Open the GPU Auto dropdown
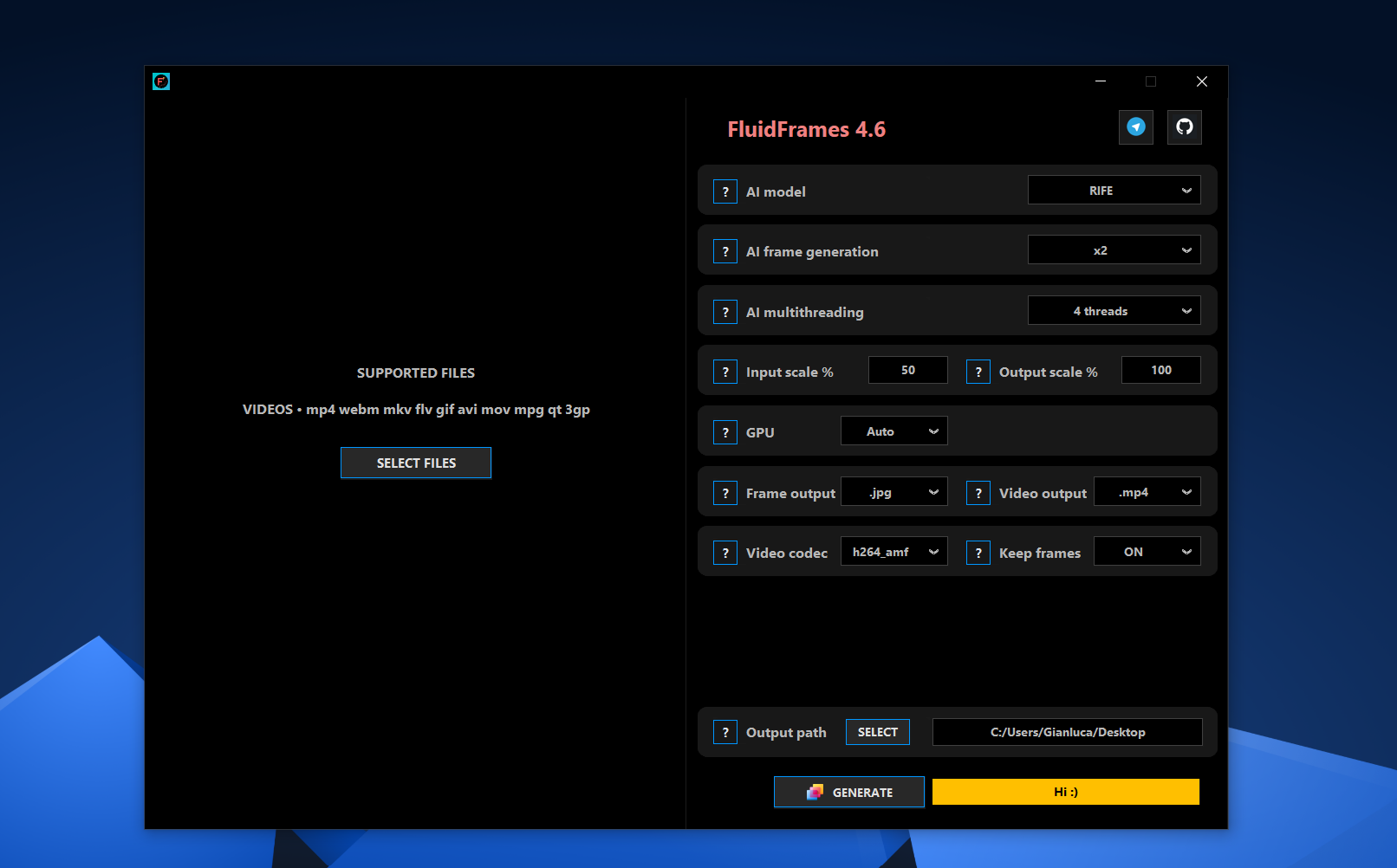 click(x=893, y=431)
